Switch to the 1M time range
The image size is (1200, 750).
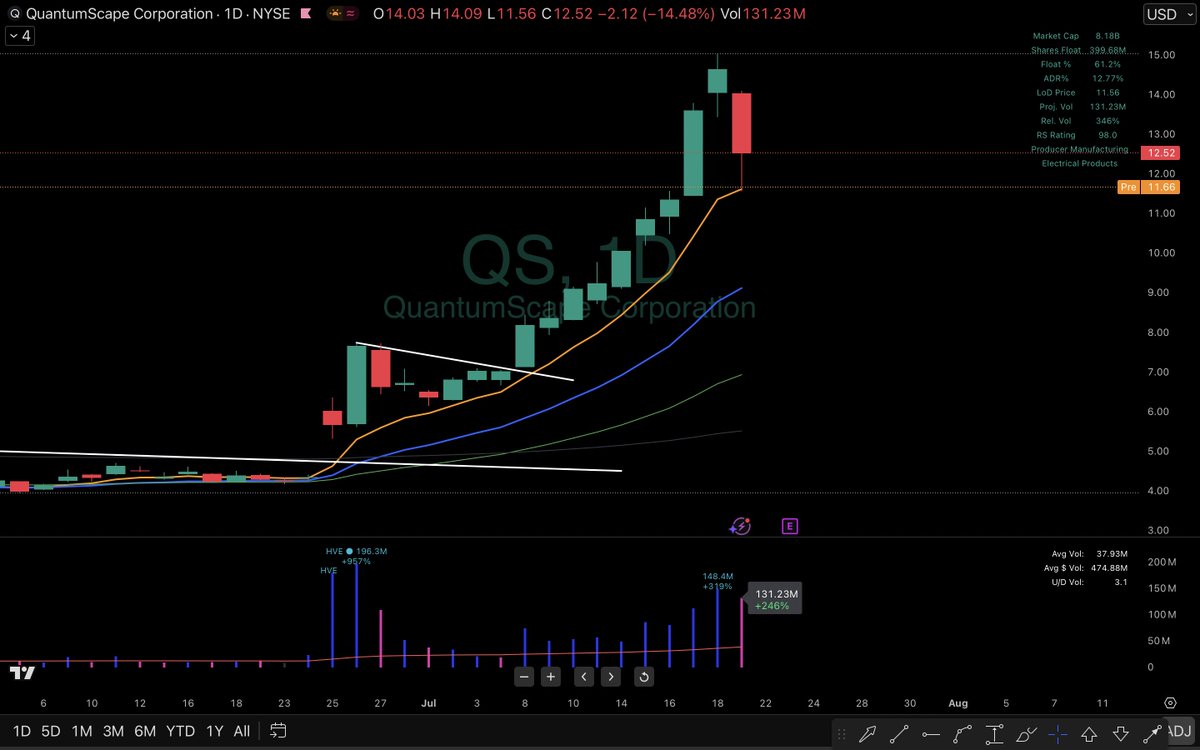click(82, 731)
